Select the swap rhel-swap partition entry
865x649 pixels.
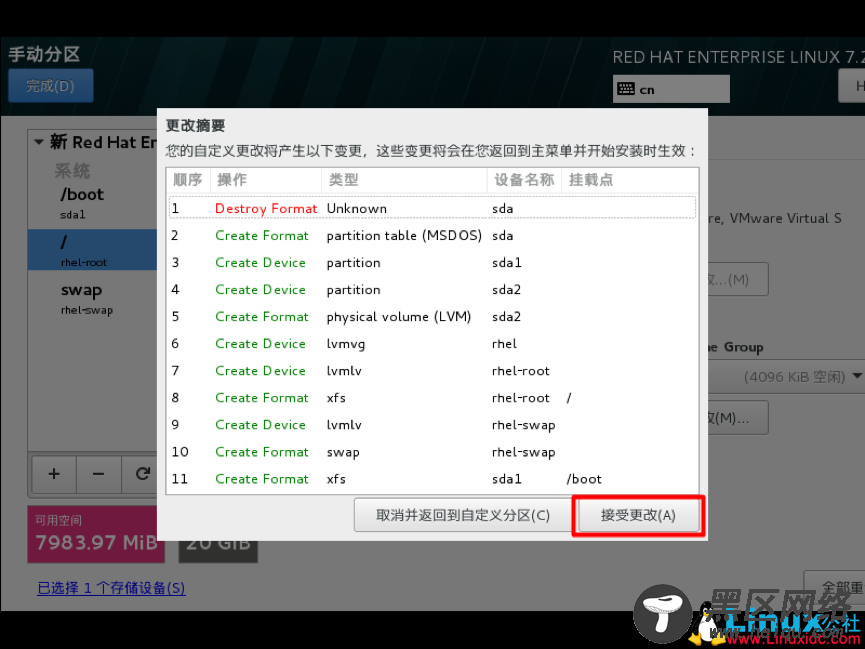pyautogui.click(x=93, y=299)
